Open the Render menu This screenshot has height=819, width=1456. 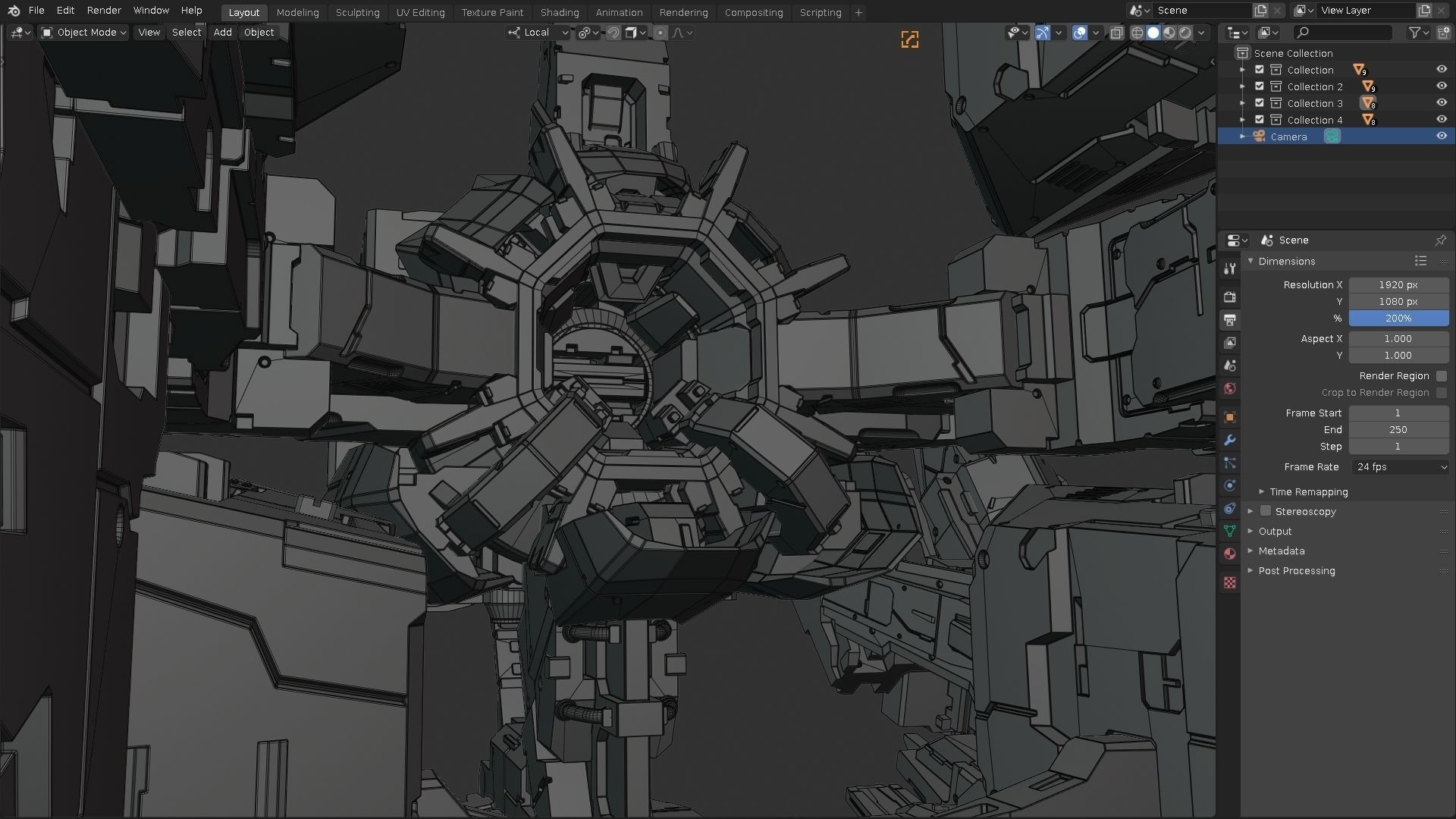tap(104, 11)
